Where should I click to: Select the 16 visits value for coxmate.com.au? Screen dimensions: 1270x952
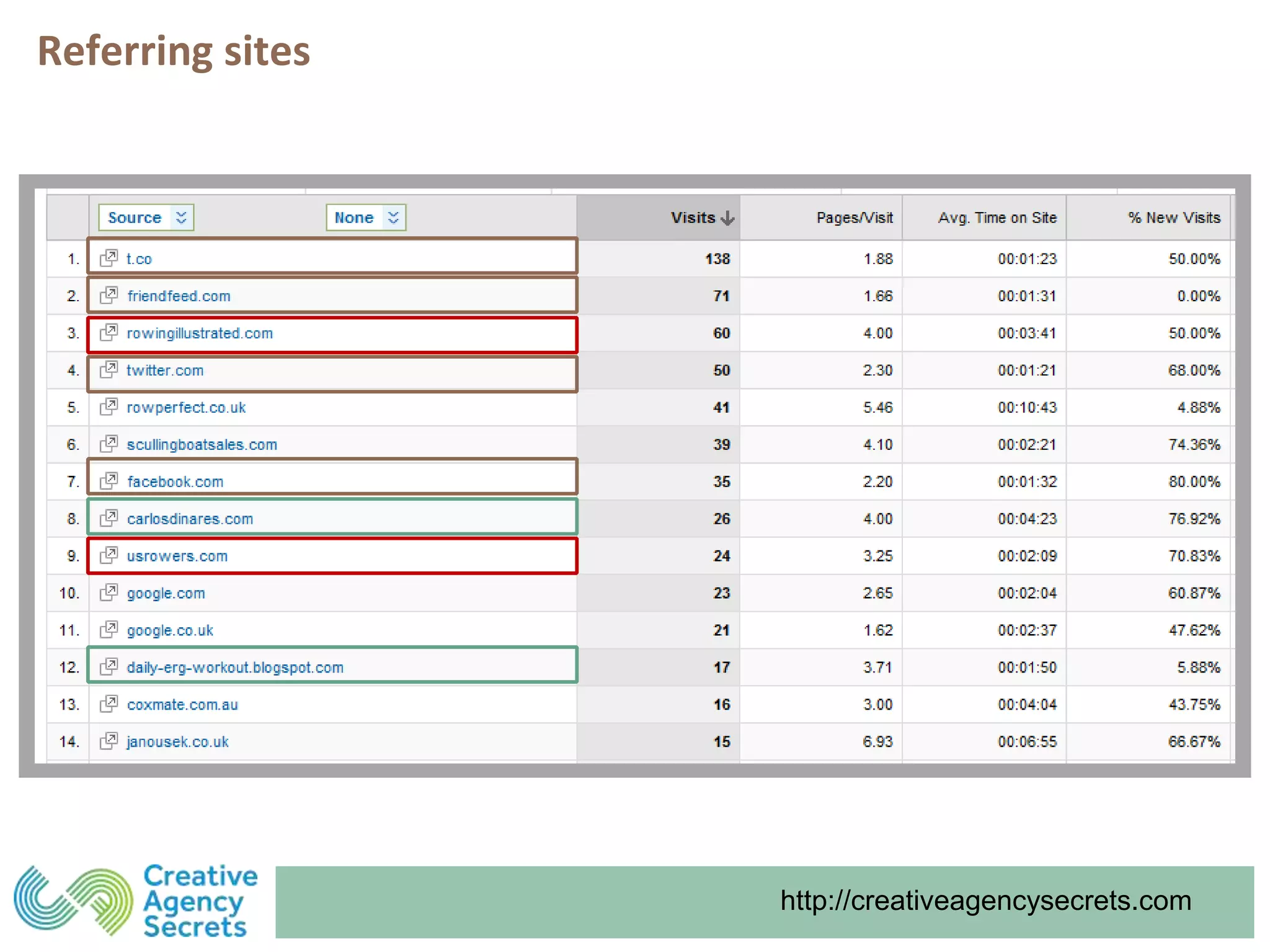[721, 705]
